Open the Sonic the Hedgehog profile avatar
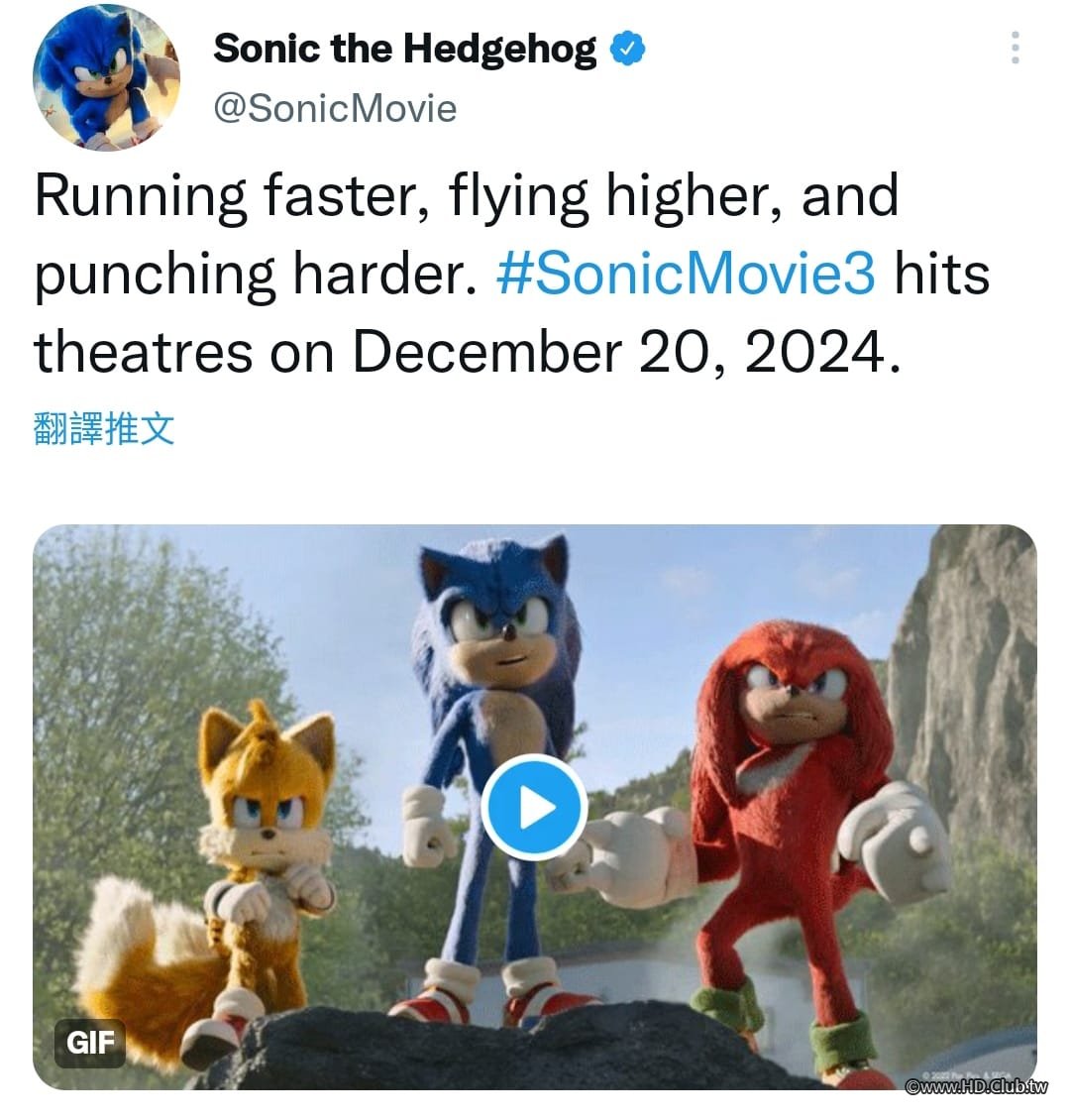The image size is (1070, 1120). pos(106,77)
